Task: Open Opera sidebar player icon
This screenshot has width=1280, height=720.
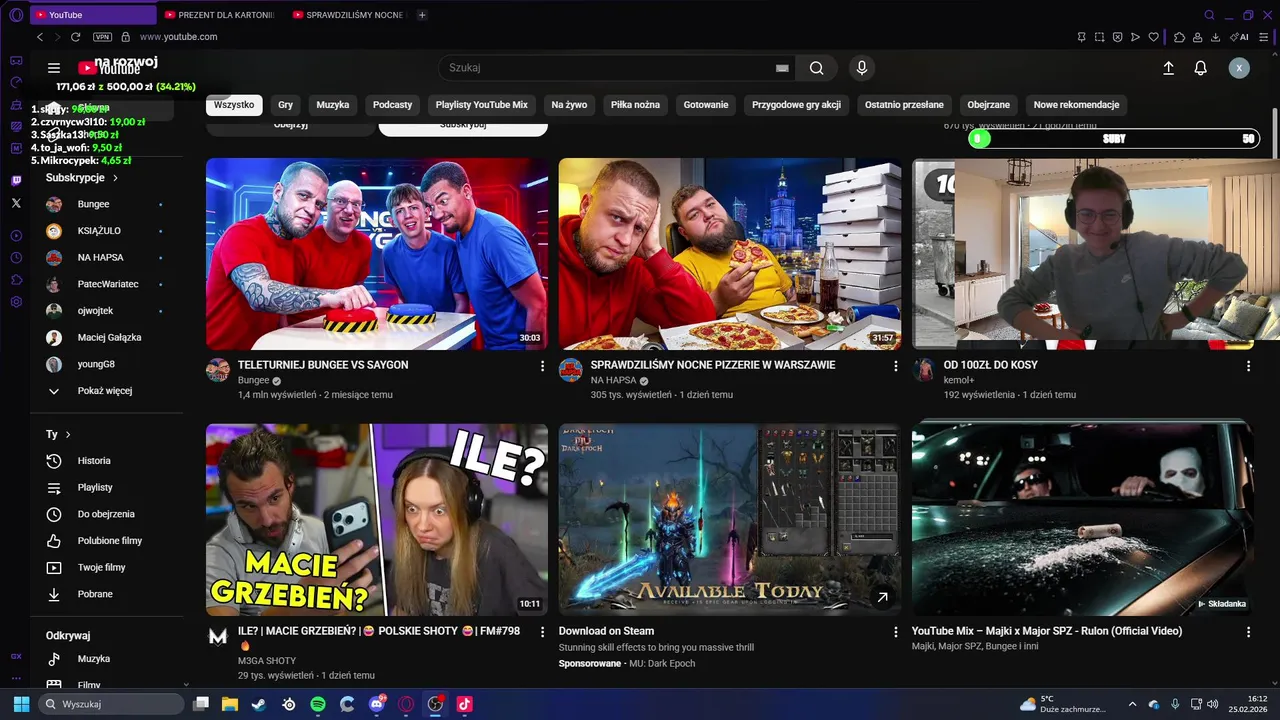Action: point(16,236)
